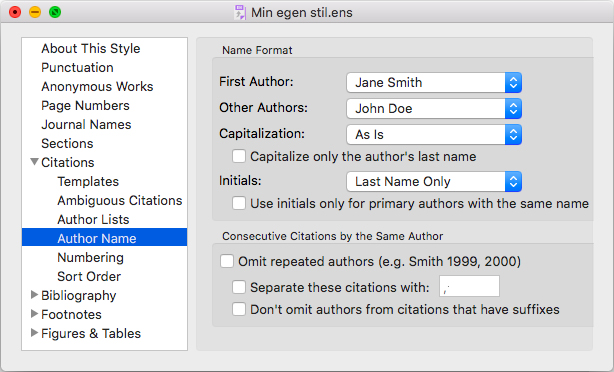Toggle use initials for same-name primary authors
Image resolution: width=614 pixels, height=372 pixels.
point(239,203)
